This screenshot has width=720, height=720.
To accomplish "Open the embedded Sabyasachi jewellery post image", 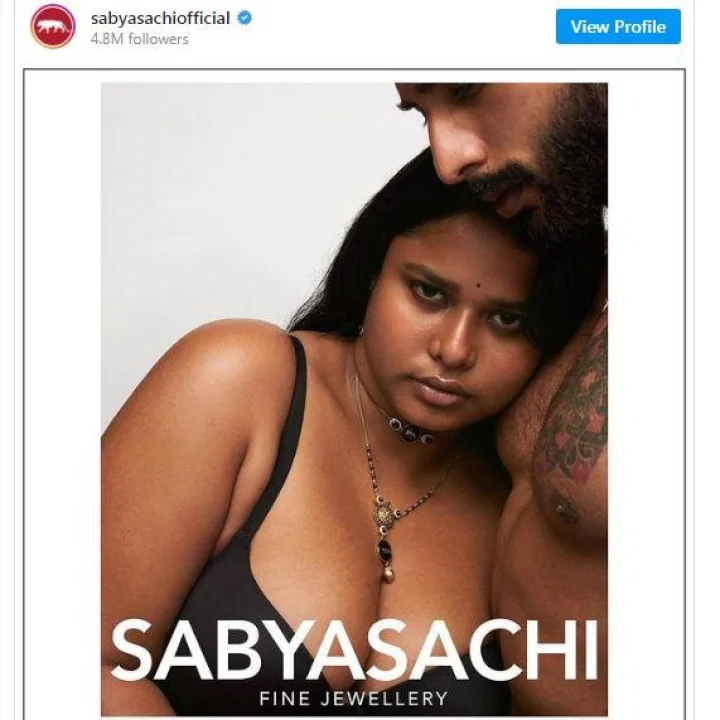I will click(x=354, y=399).
